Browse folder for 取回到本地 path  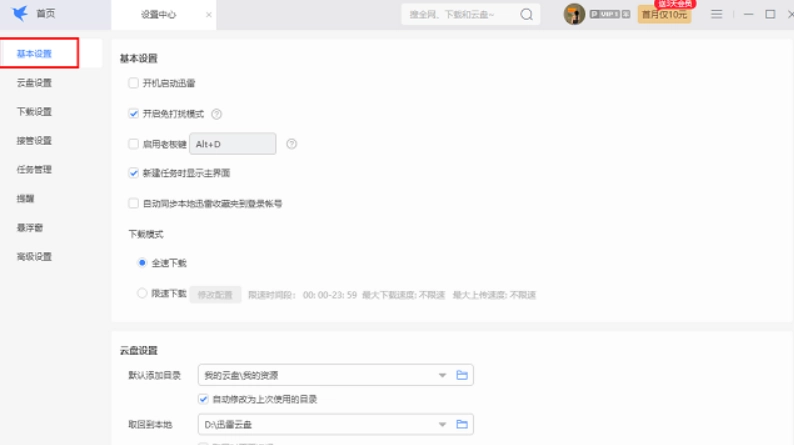(x=462, y=424)
